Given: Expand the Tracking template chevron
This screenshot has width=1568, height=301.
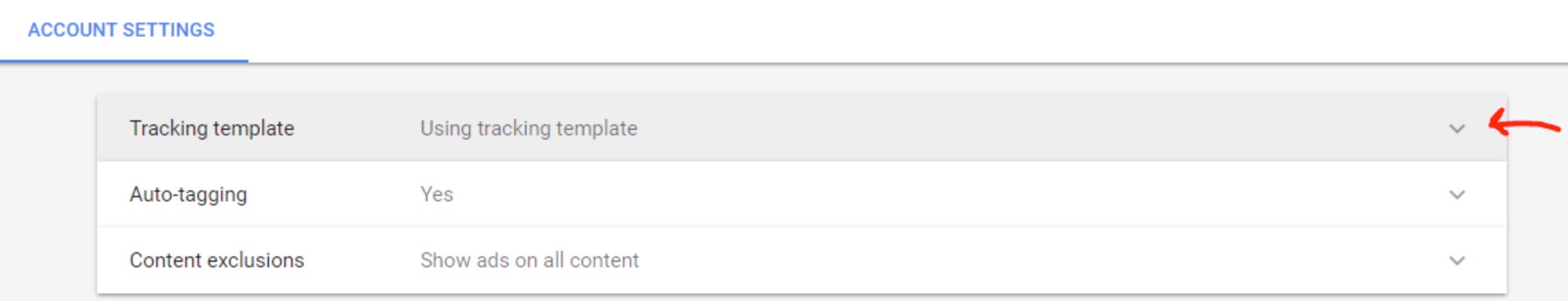Looking at the screenshot, I should (x=1456, y=129).
